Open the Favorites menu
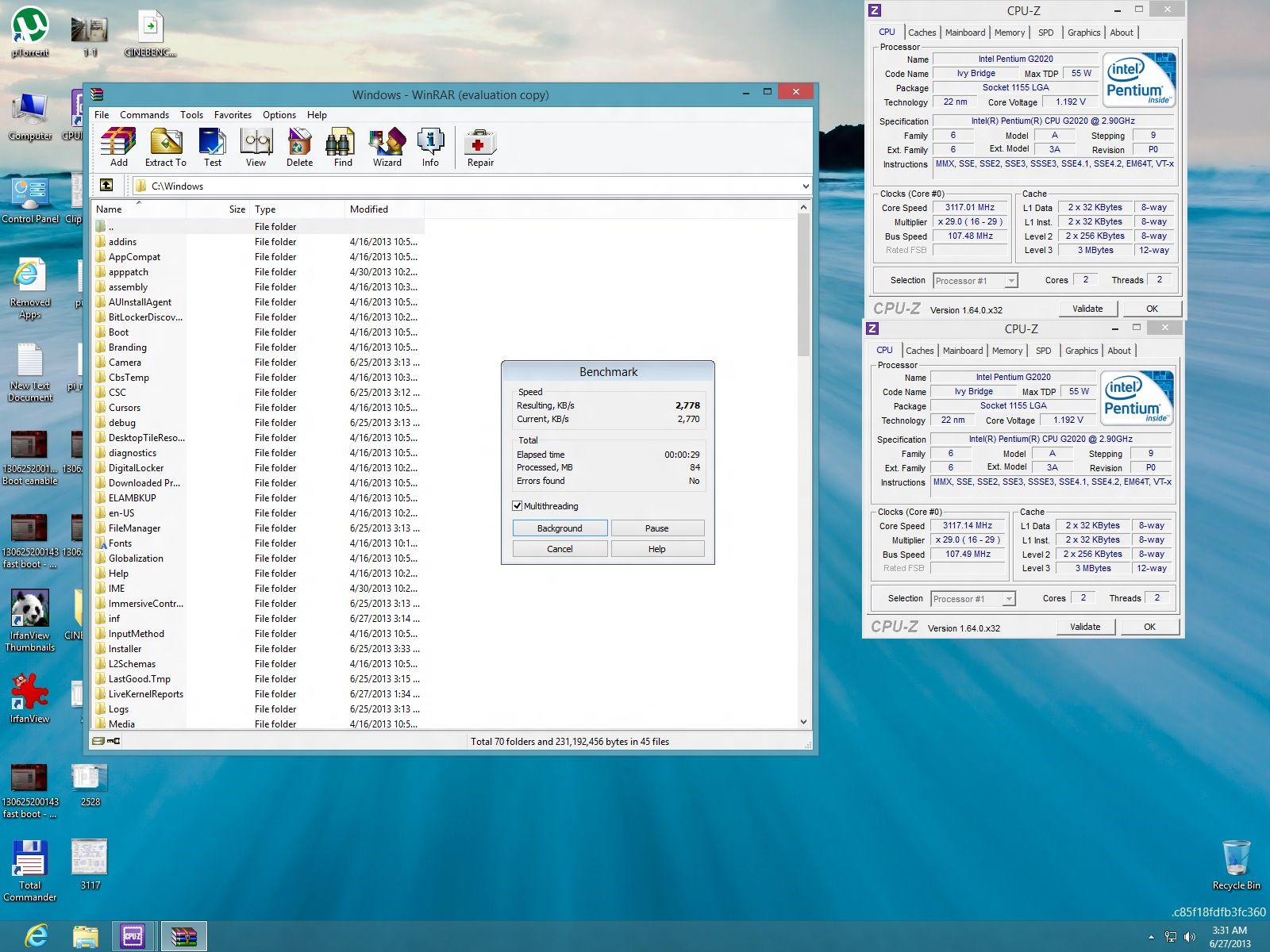Viewport: 1270px width, 952px height. click(x=233, y=114)
